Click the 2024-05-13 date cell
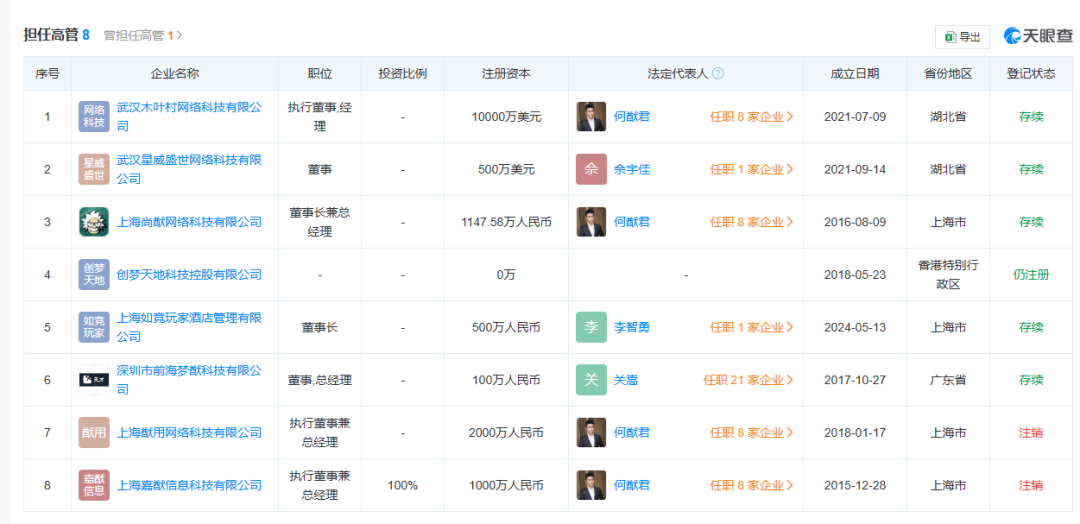 pos(855,327)
